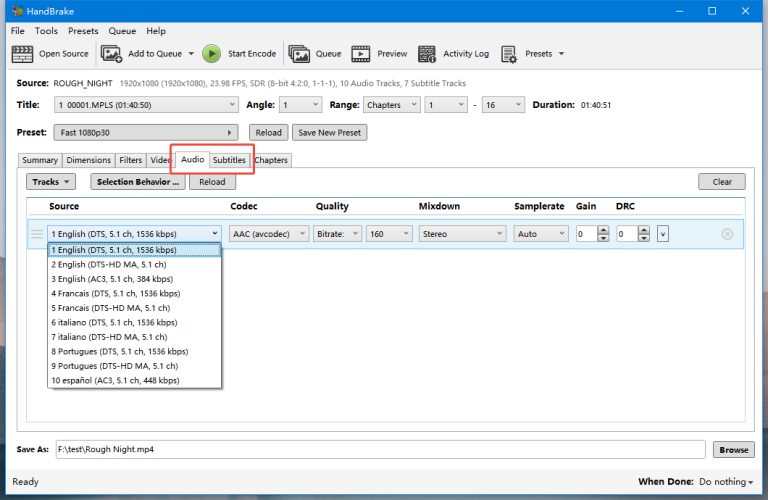Switch to the Filters tab
The width and height of the screenshot is (768, 500).
tap(130, 160)
